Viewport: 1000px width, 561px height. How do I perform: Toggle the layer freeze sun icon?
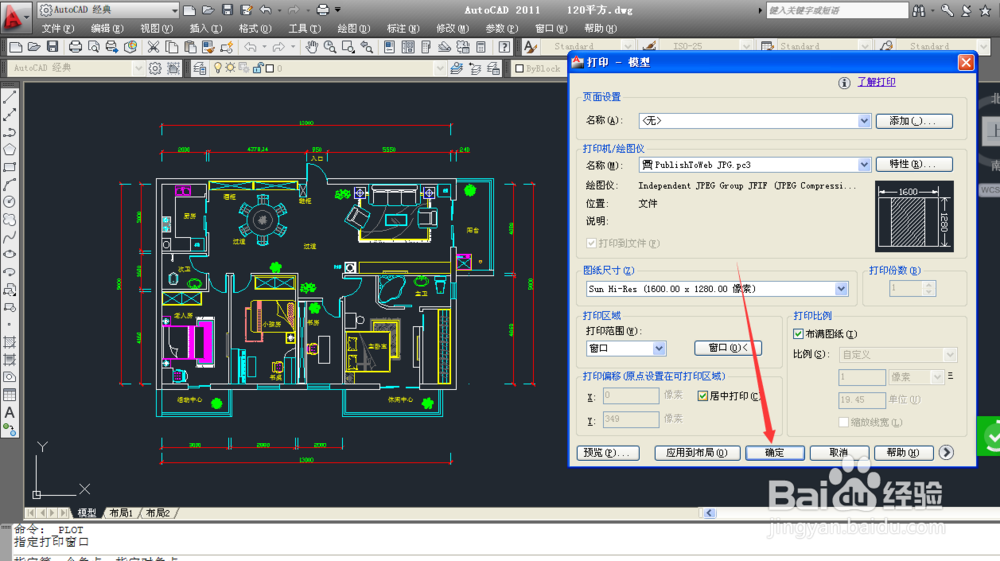[x=230, y=68]
